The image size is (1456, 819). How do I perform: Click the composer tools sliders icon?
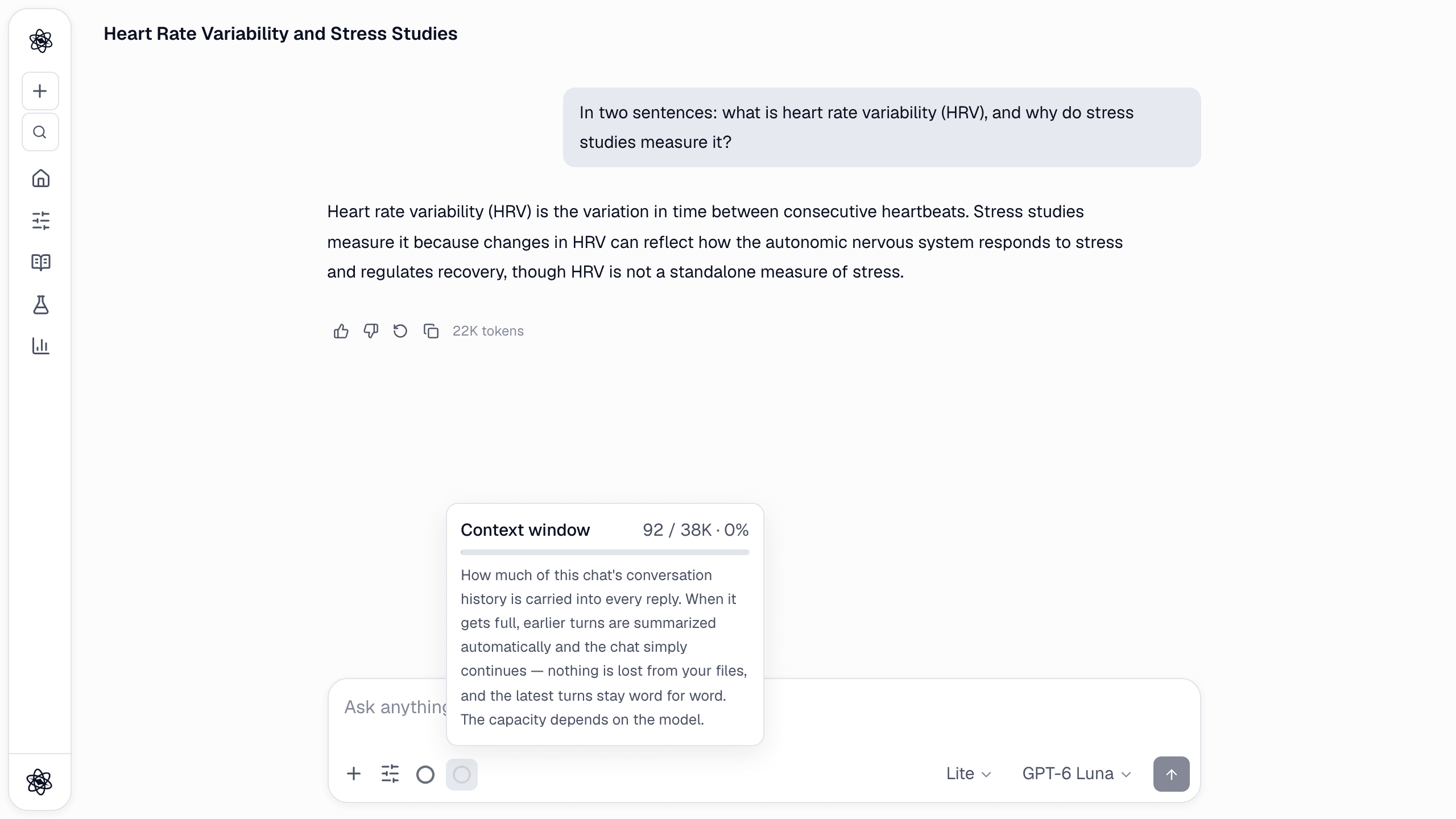tap(390, 774)
